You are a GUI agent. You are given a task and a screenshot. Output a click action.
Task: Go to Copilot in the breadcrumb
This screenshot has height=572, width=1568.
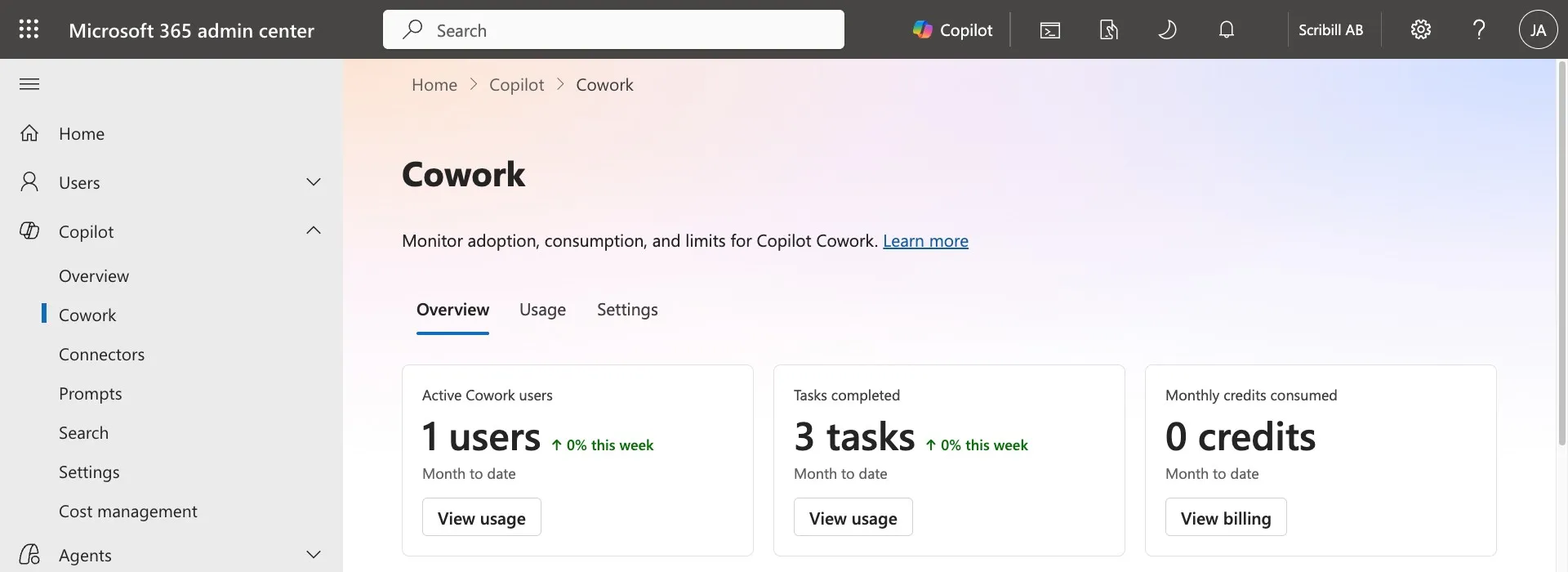(x=516, y=85)
